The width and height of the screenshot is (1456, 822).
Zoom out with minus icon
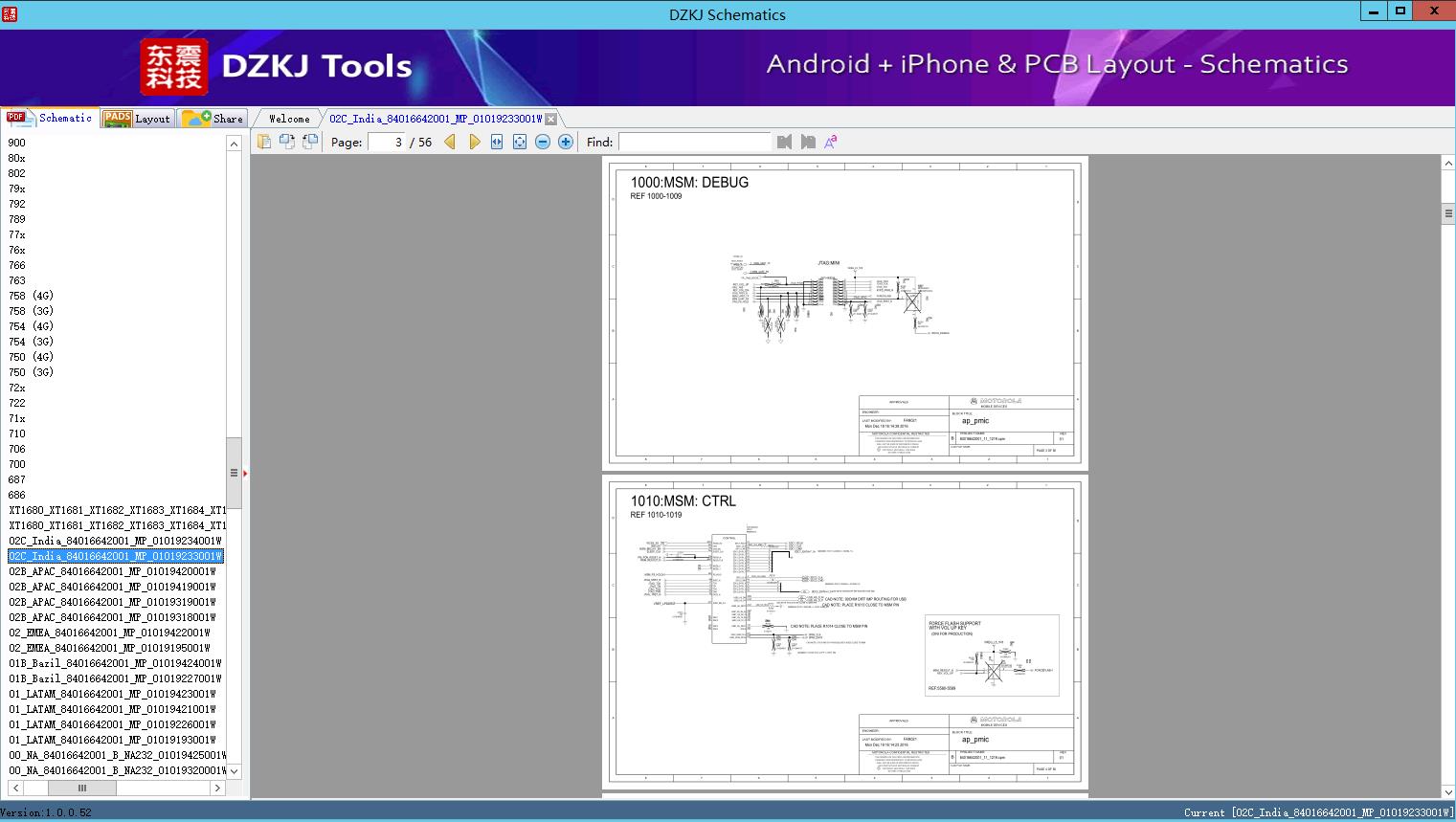[543, 142]
